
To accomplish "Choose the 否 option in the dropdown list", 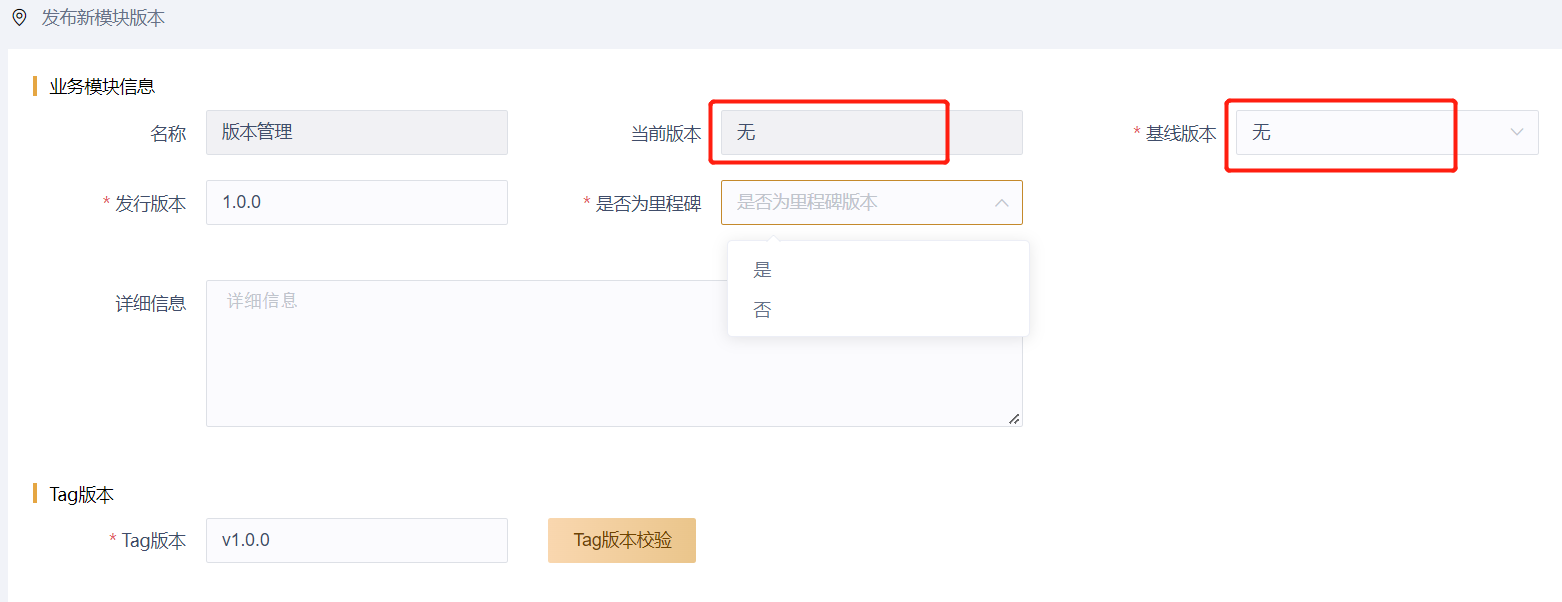I will click(763, 311).
